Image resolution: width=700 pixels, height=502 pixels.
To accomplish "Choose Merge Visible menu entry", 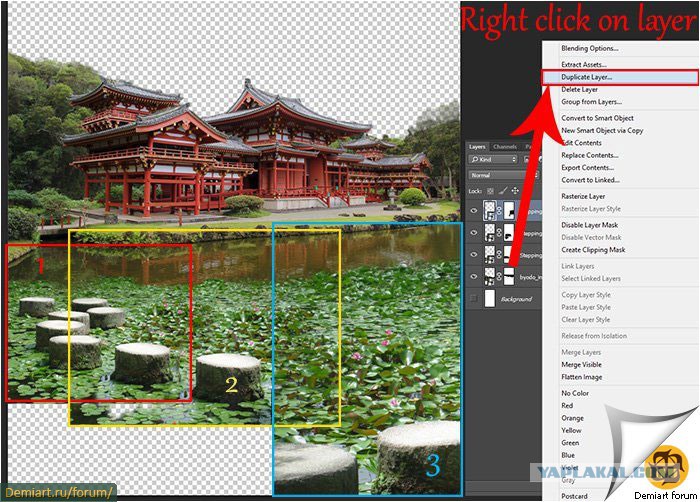I will click(581, 364).
